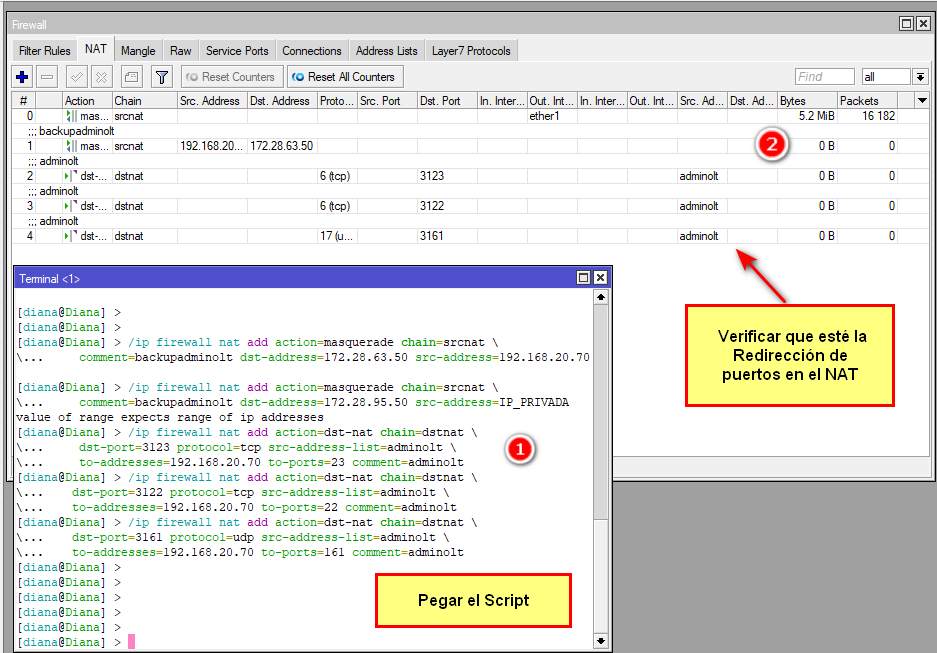Click the minus remove rule icon

(x=48, y=77)
